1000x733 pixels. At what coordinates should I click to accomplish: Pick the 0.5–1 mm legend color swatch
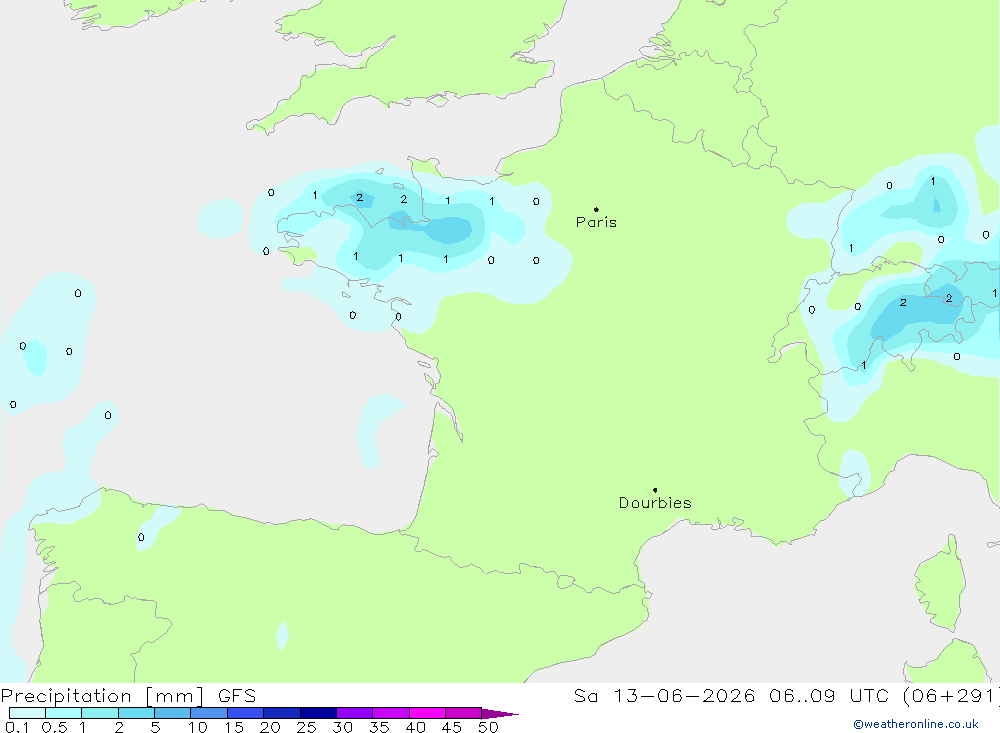(x=64, y=713)
